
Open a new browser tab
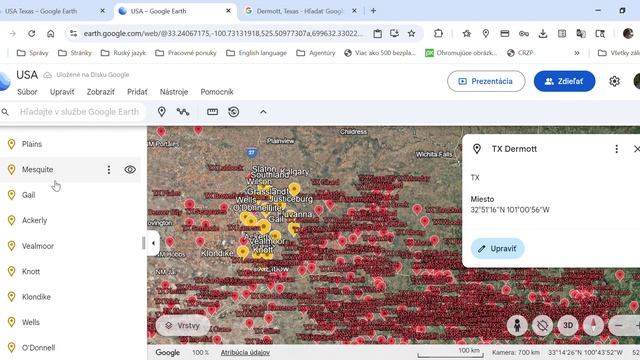373,11
